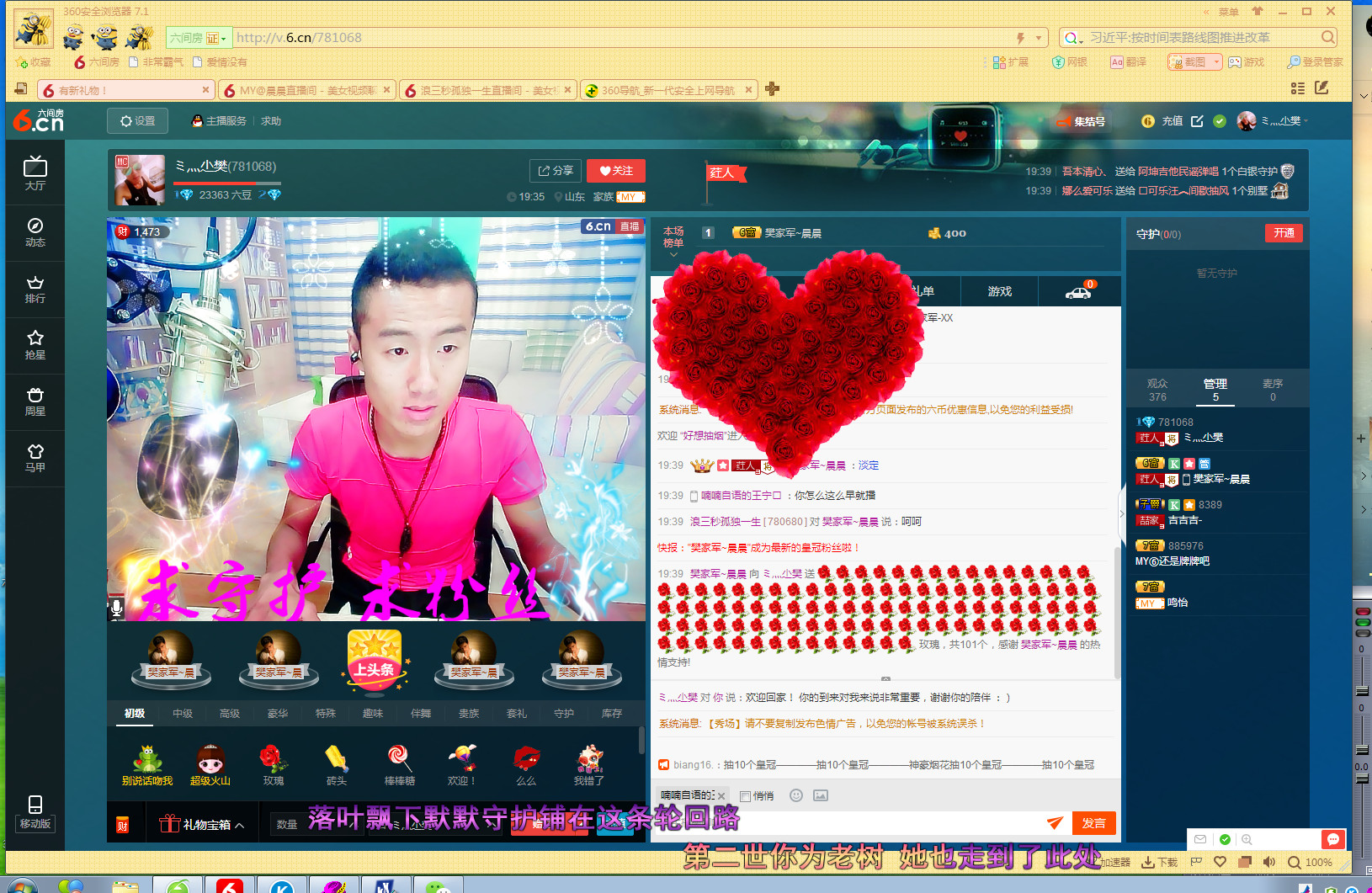
Task: Open the browser 翻译 translate tool
Action: click(x=1128, y=62)
